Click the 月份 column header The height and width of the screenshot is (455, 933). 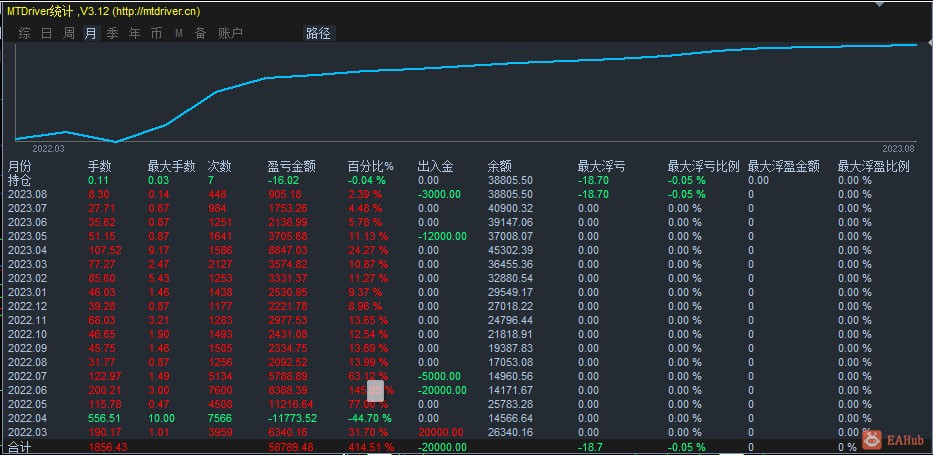click(x=19, y=167)
